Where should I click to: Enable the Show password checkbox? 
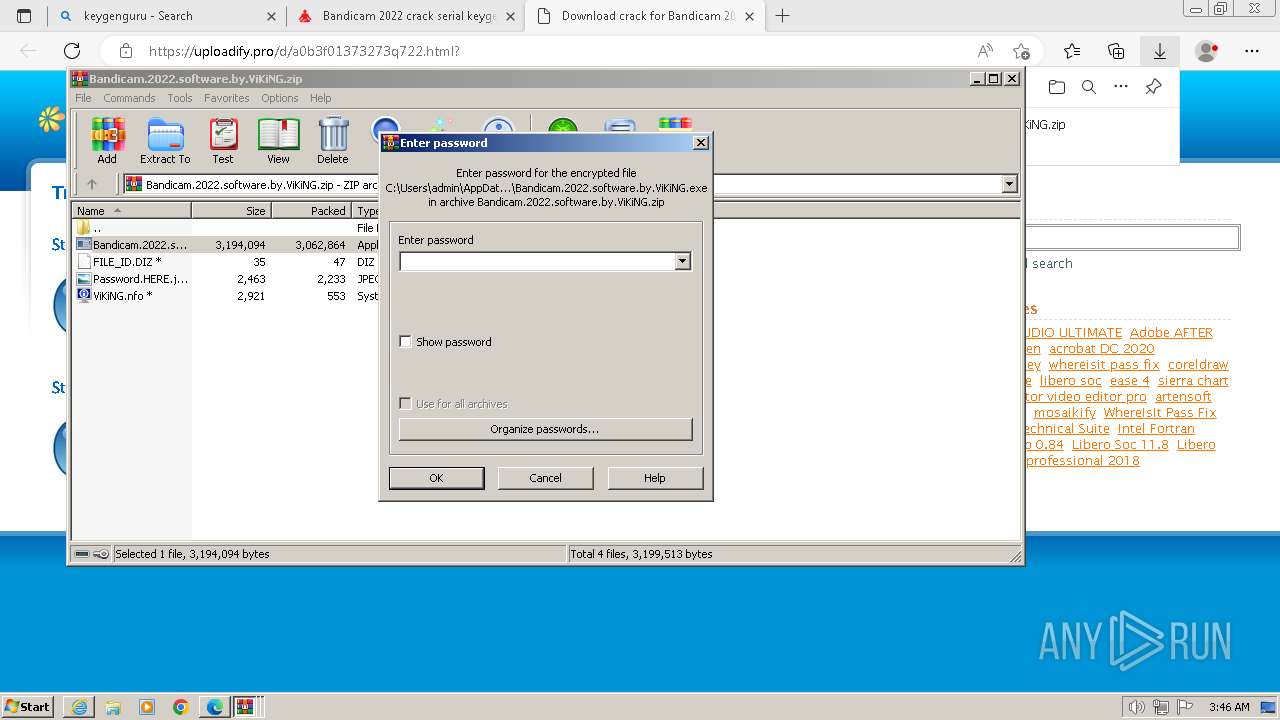pos(405,342)
